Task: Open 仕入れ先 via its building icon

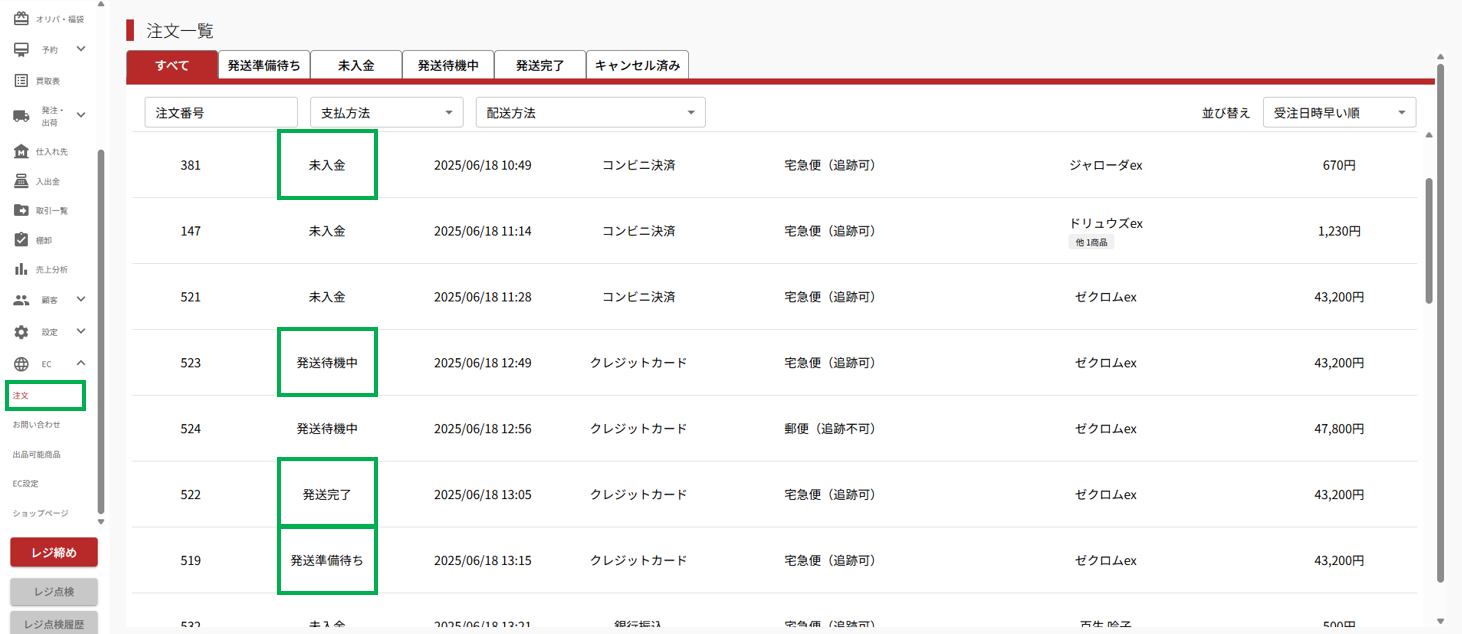Action: click(x=21, y=152)
